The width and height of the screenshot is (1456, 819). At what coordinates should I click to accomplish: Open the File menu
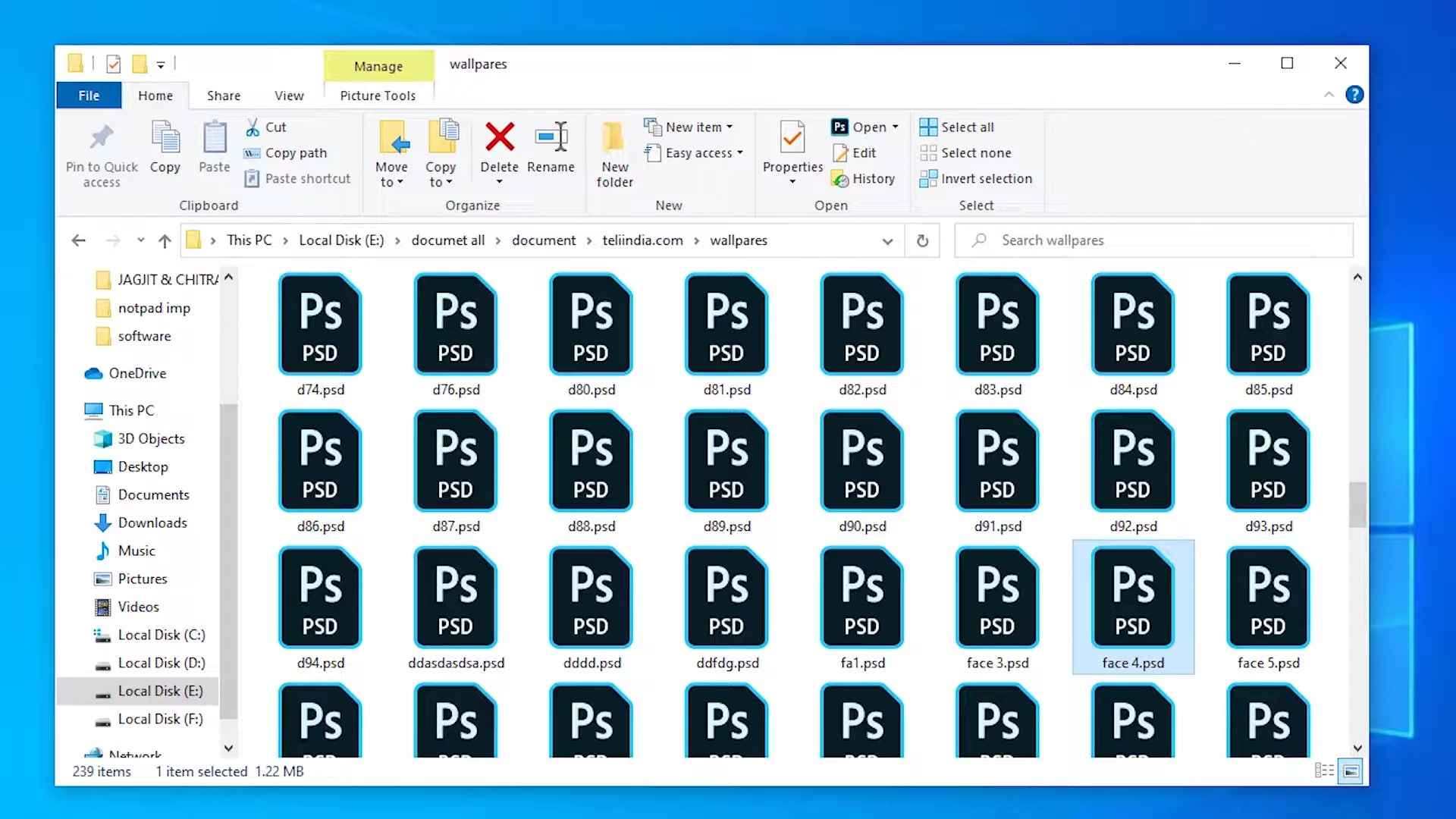click(89, 96)
